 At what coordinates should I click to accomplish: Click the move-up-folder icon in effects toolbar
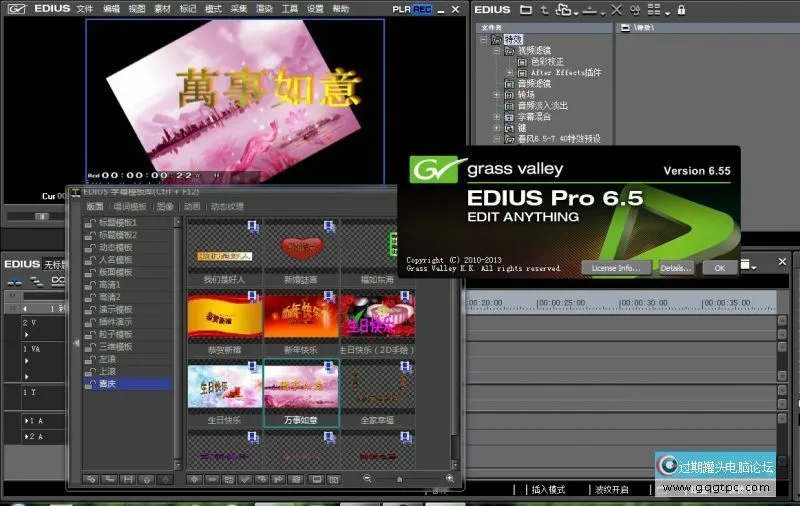click(x=544, y=9)
